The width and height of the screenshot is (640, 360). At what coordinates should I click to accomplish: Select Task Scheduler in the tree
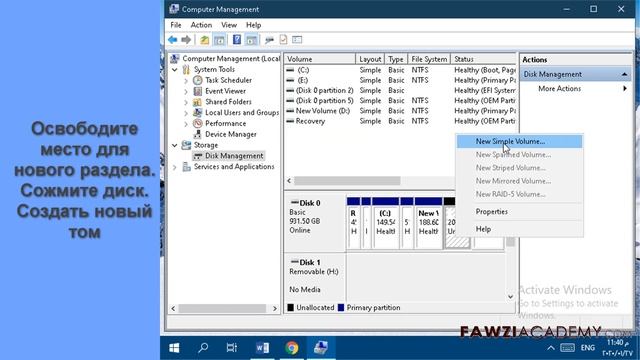228,80
